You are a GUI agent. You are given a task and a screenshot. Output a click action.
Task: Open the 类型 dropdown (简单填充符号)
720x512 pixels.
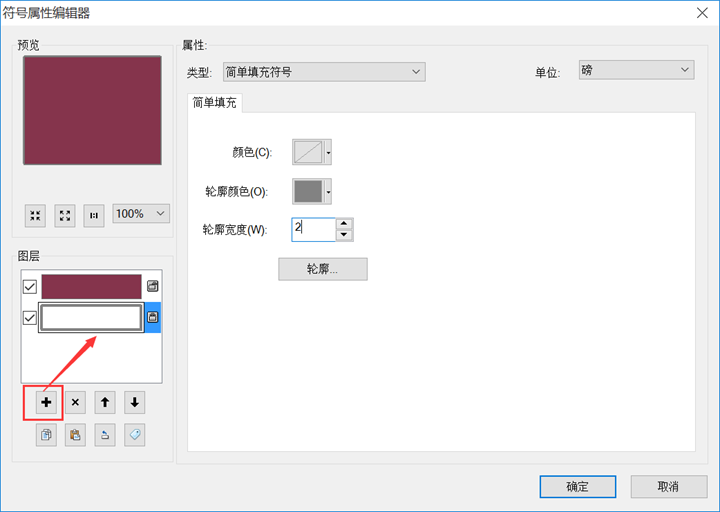[324, 72]
